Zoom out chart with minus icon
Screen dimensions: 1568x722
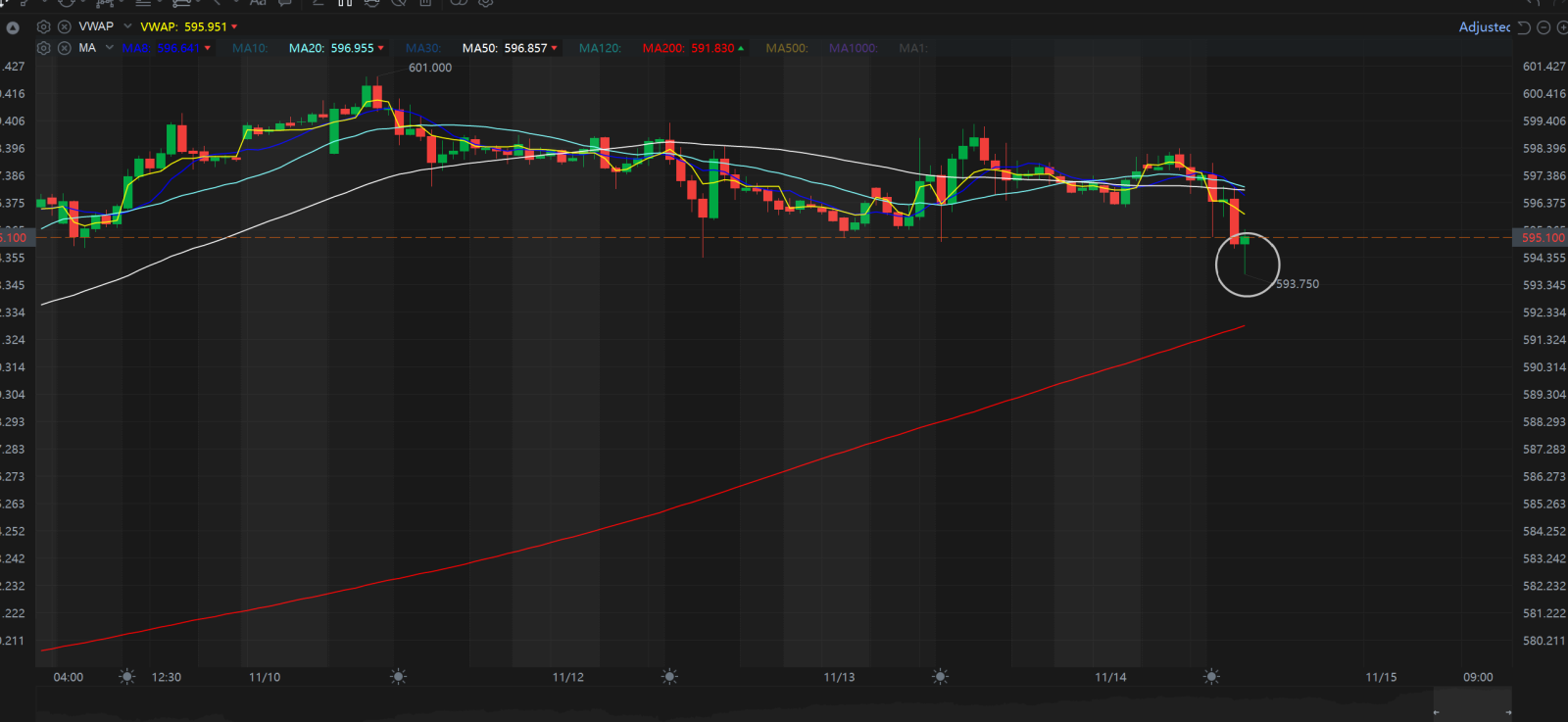click(x=1543, y=27)
